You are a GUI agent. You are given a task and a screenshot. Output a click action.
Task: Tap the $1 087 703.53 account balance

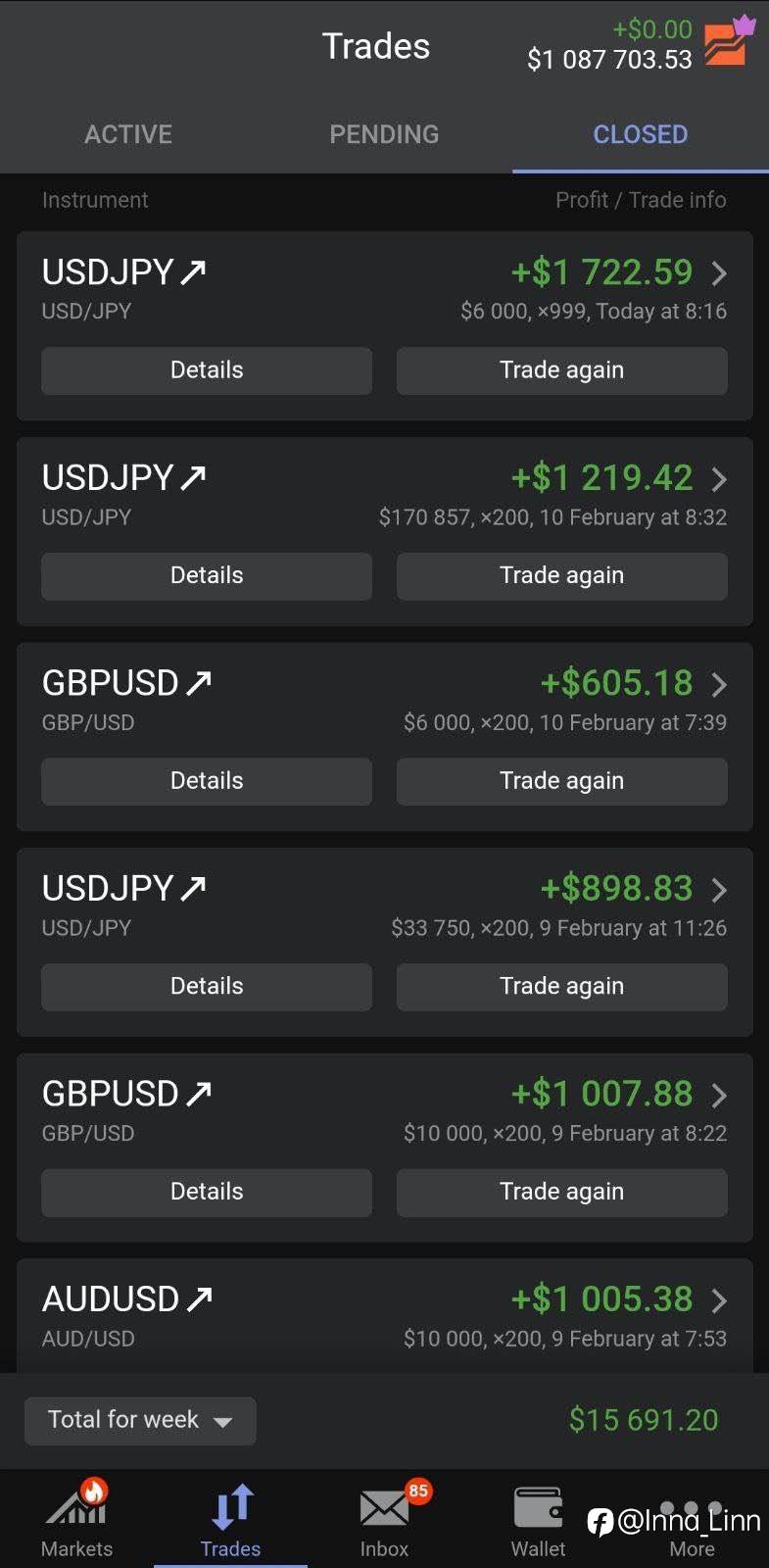(609, 60)
